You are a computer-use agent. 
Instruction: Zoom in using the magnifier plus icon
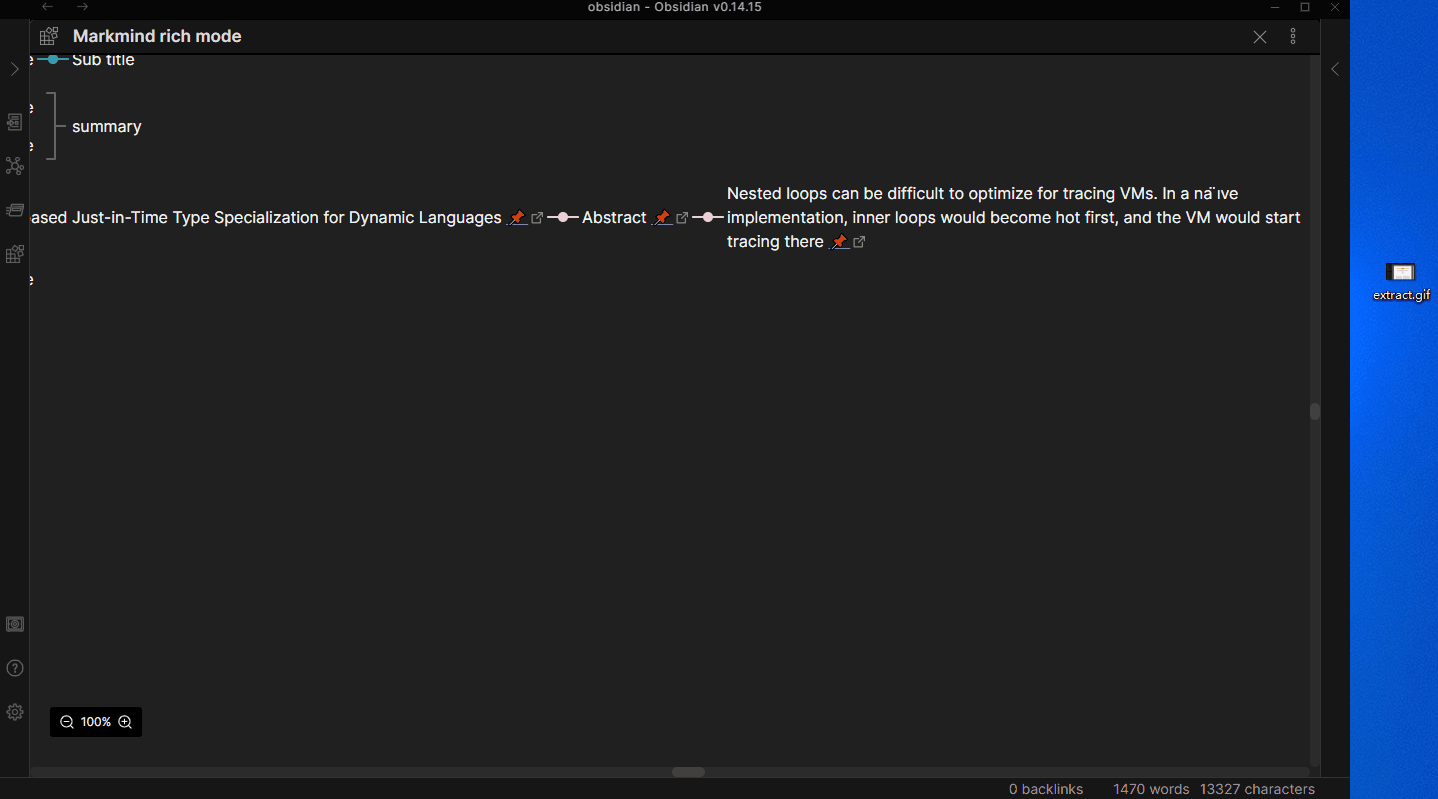(x=124, y=721)
